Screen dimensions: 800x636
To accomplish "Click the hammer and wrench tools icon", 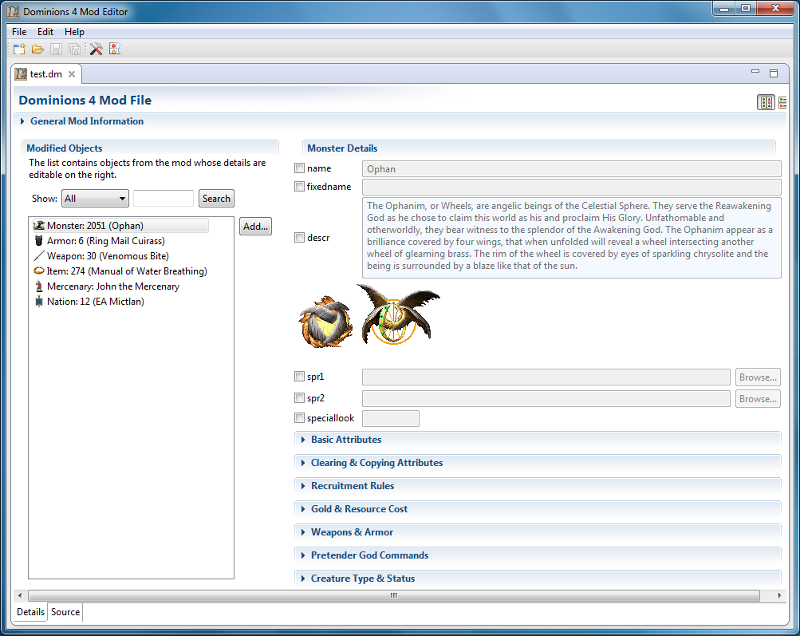I will [96, 49].
